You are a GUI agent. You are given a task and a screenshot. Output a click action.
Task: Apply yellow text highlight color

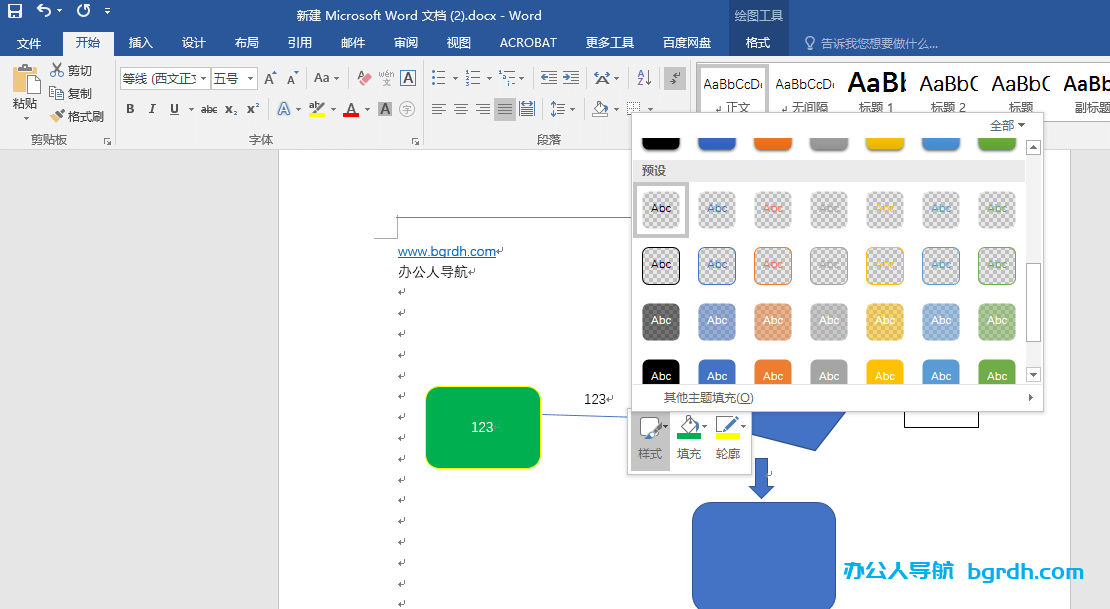318,108
